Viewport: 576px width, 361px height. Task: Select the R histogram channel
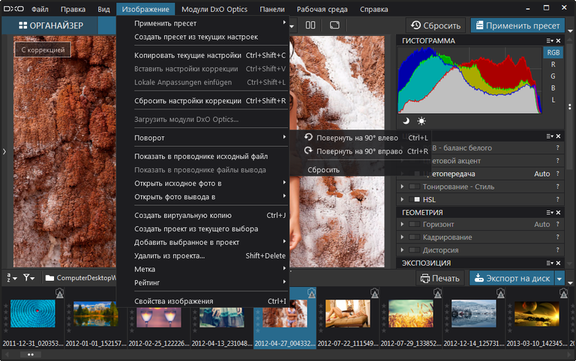click(553, 64)
